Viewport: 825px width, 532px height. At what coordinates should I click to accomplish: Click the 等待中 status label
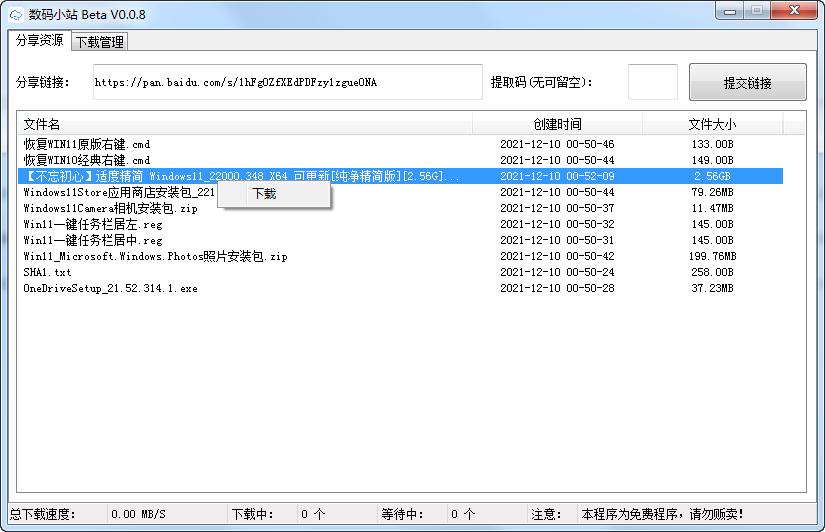point(403,514)
